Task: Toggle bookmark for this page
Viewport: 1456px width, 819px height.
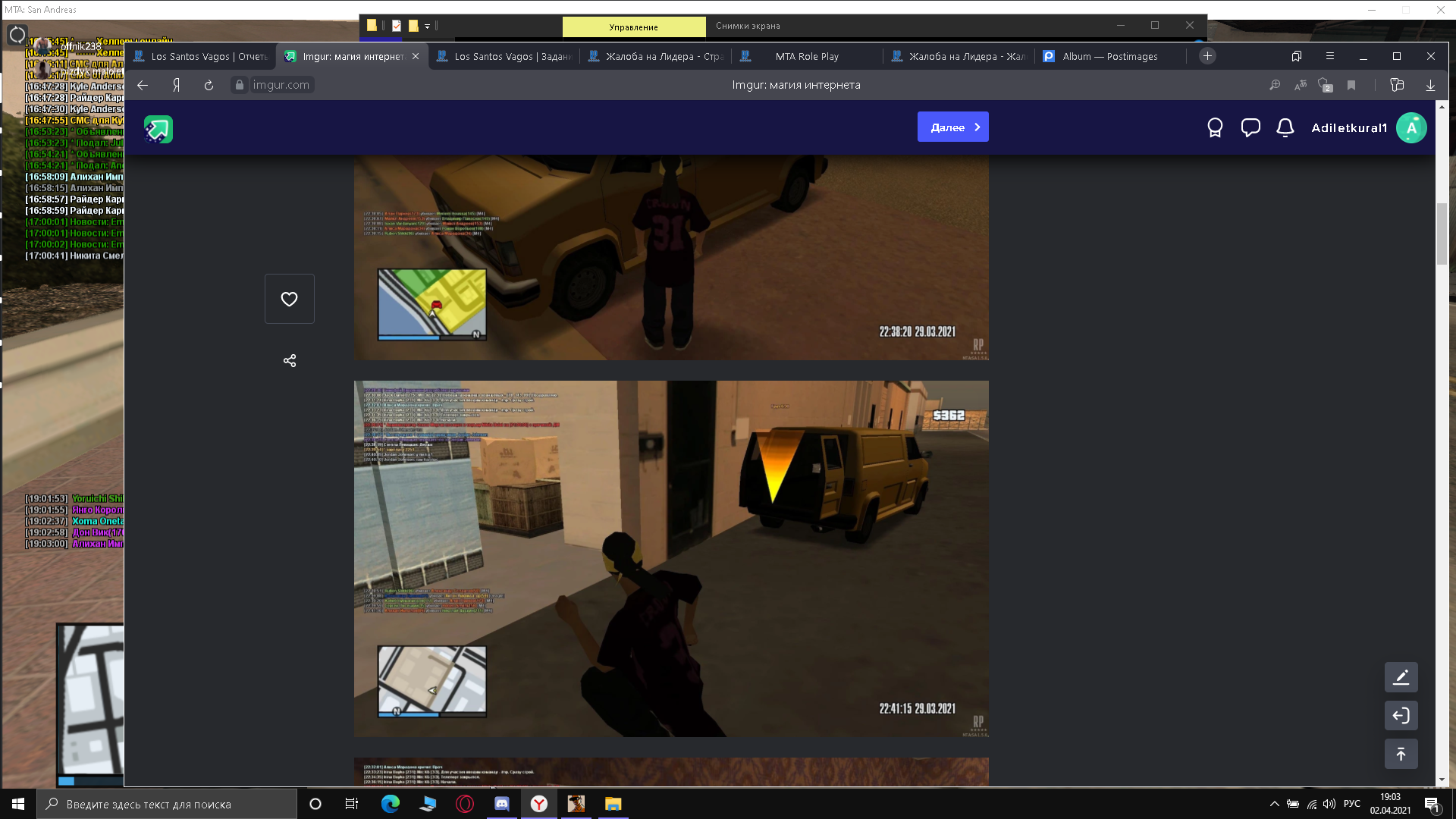Action: pos(1351,85)
